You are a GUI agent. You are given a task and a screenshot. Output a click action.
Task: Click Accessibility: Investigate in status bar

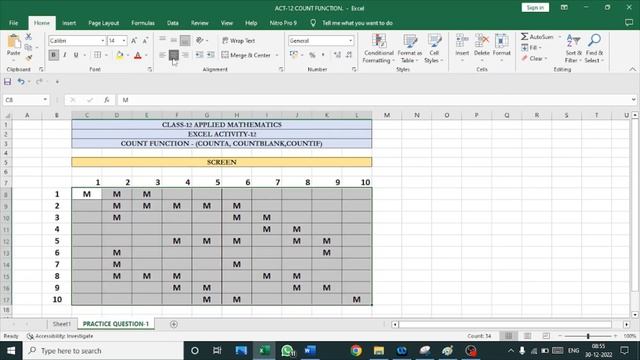pos(60,336)
